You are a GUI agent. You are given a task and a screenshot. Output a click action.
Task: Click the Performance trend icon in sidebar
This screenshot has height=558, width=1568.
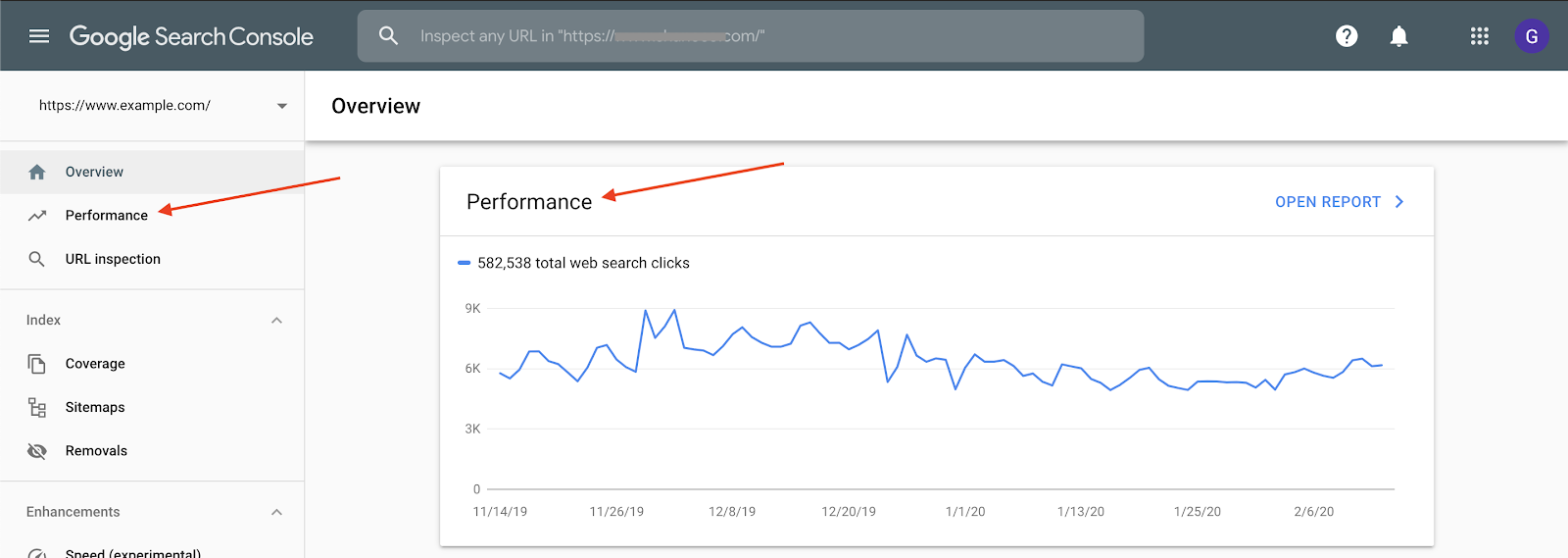point(37,216)
